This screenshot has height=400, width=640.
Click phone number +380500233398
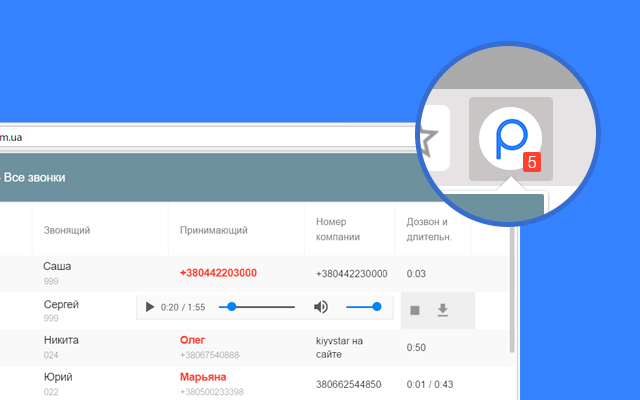click(x=211, y=392)
